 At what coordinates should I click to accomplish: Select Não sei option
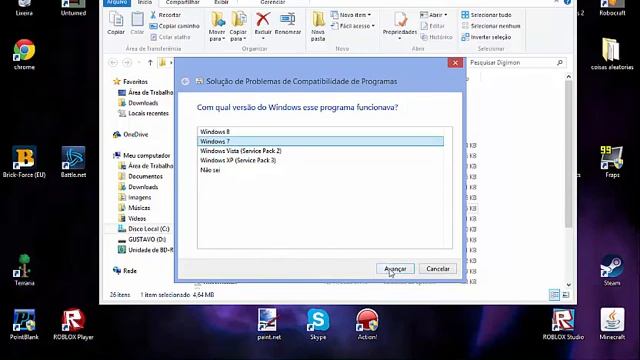tap(320, 170)
